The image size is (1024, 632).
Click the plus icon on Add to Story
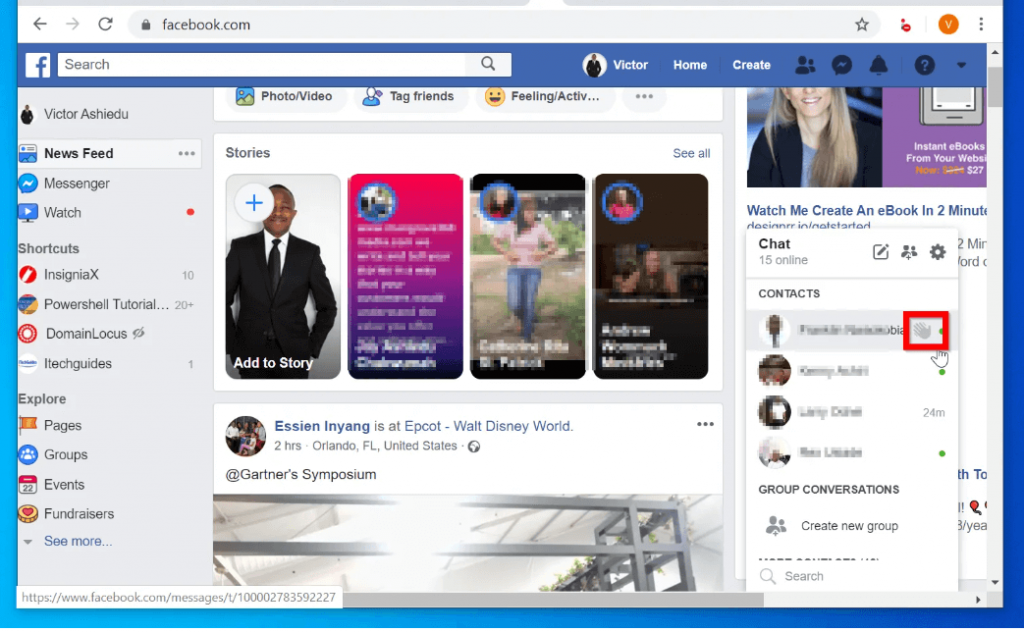[x=254, y=203]
